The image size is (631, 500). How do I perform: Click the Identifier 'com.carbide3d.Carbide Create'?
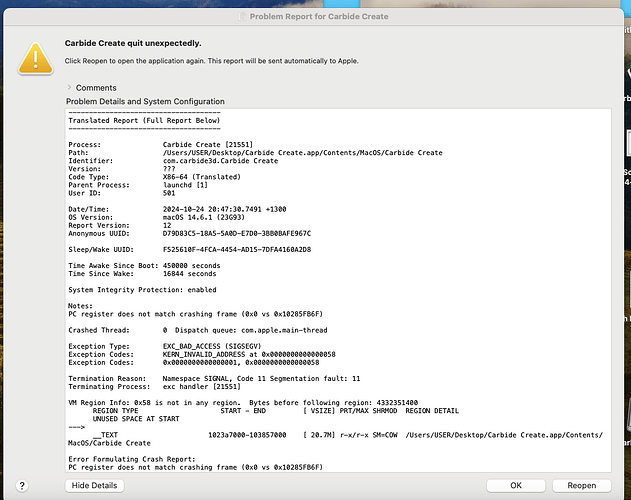[x=221, y=161]
